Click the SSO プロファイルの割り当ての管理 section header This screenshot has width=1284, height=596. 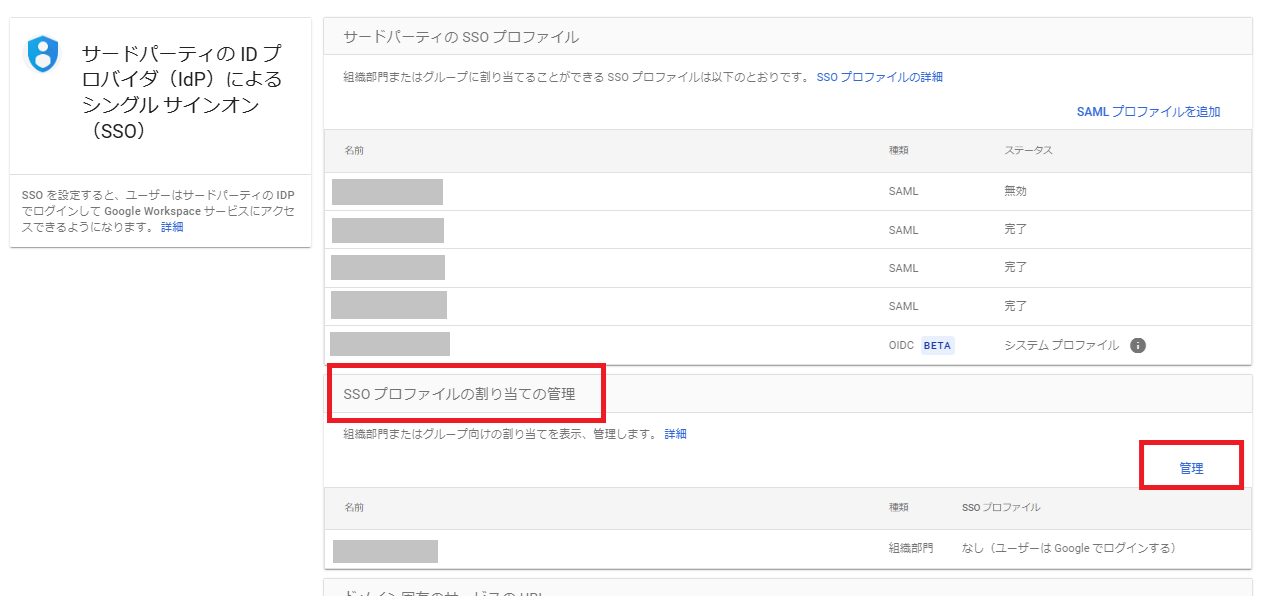(459, 394)
